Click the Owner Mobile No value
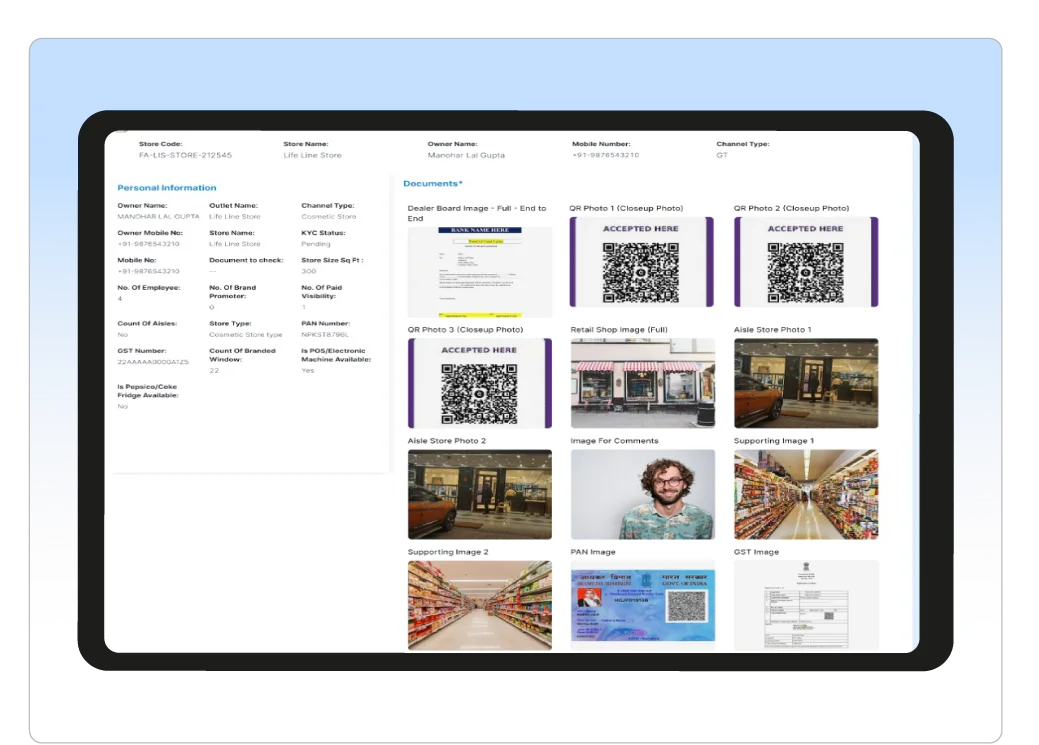 click(x=148, y=244)
